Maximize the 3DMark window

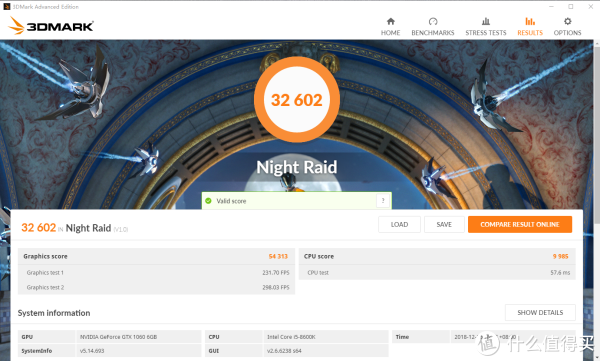571,7
